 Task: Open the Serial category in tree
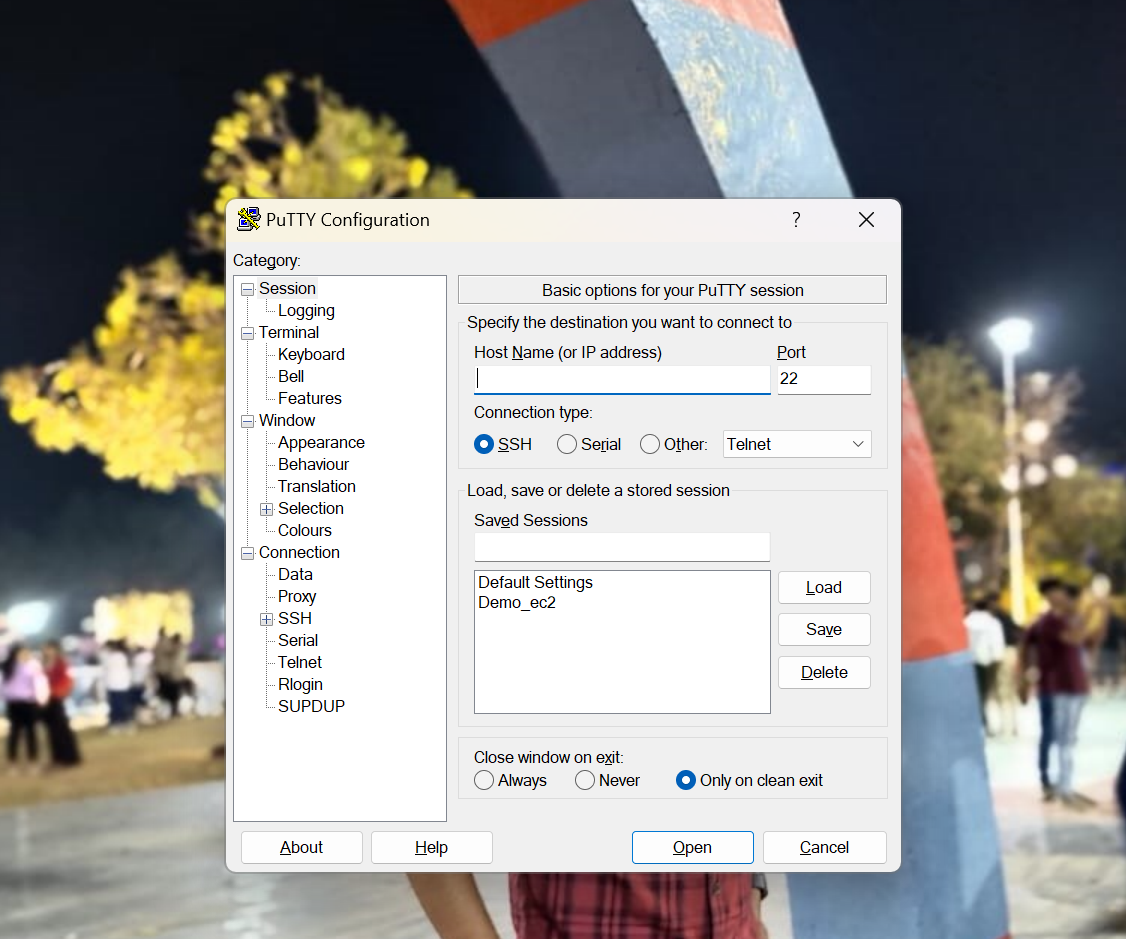pos(297,640)
